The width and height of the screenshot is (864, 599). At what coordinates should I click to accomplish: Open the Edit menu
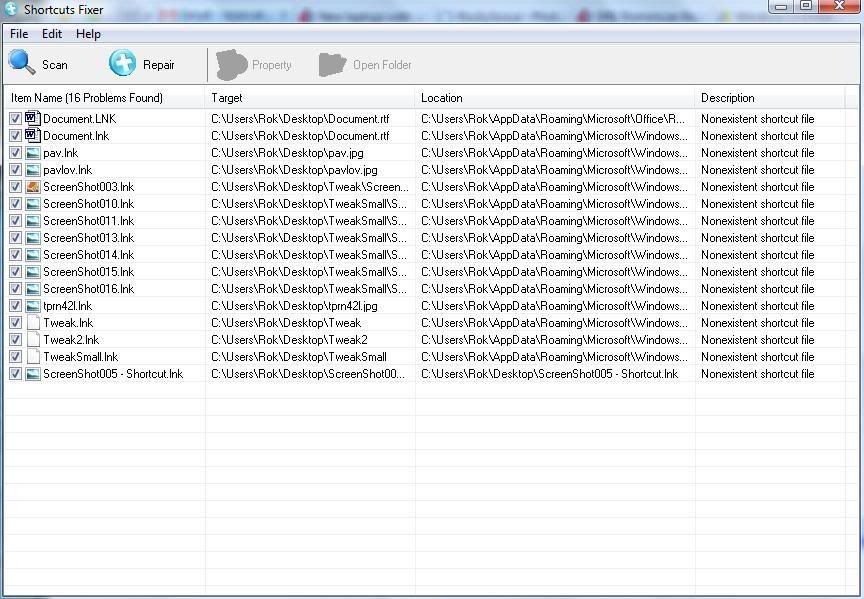pyautogui.click(x=52, y=34)
